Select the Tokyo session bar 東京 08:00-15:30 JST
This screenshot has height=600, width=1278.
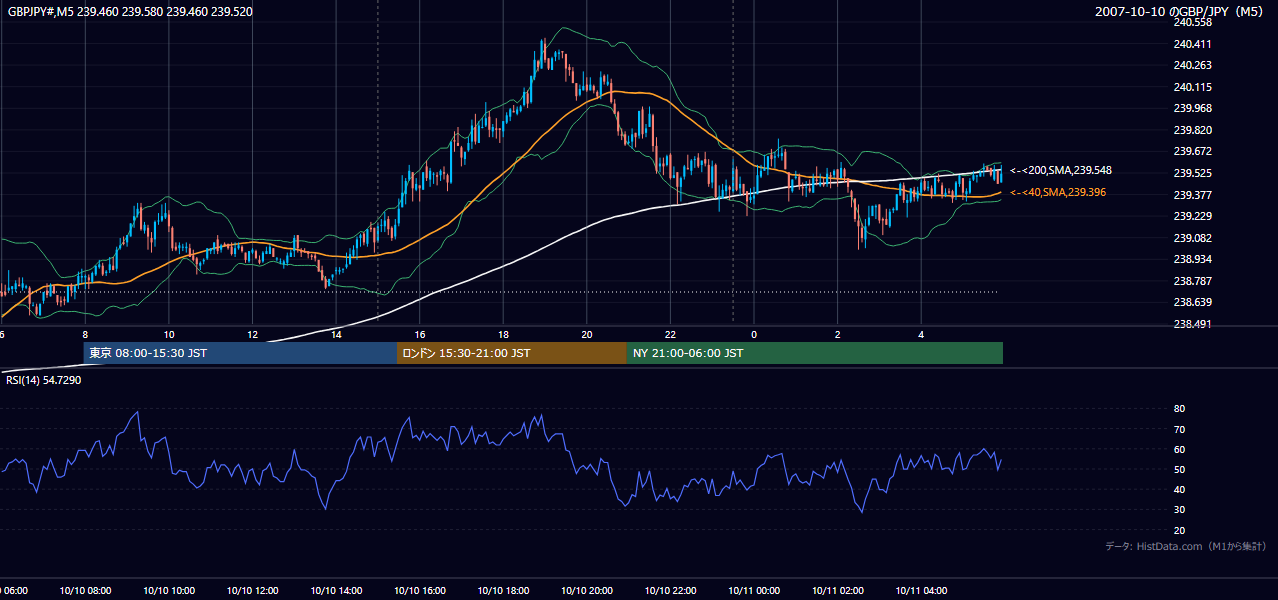tap(240, 353)
